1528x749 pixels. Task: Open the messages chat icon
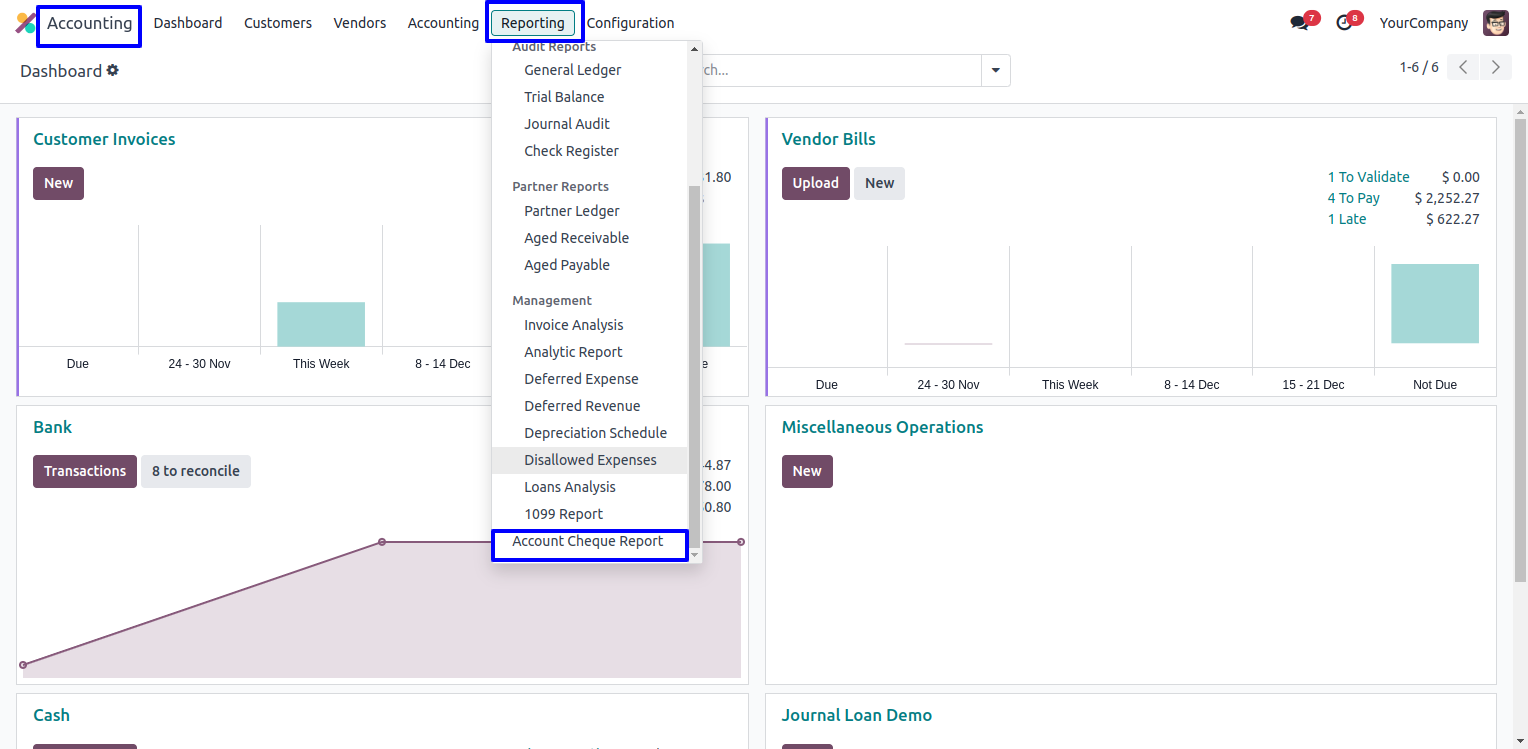point(1299,23)
